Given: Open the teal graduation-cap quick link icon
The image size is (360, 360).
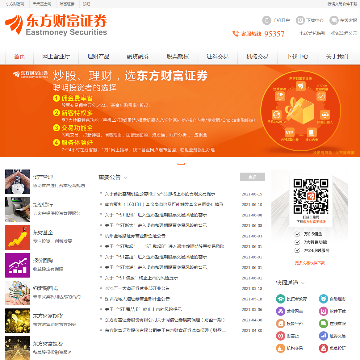Looking at the screenshot, I should pyautogui.click(x=280, y=299).
